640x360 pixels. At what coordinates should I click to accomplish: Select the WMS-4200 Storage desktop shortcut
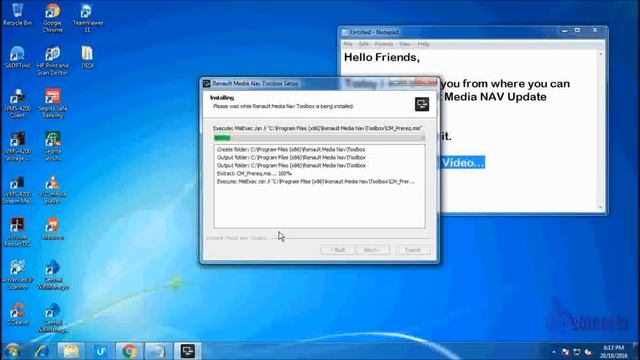pos(17,147)
